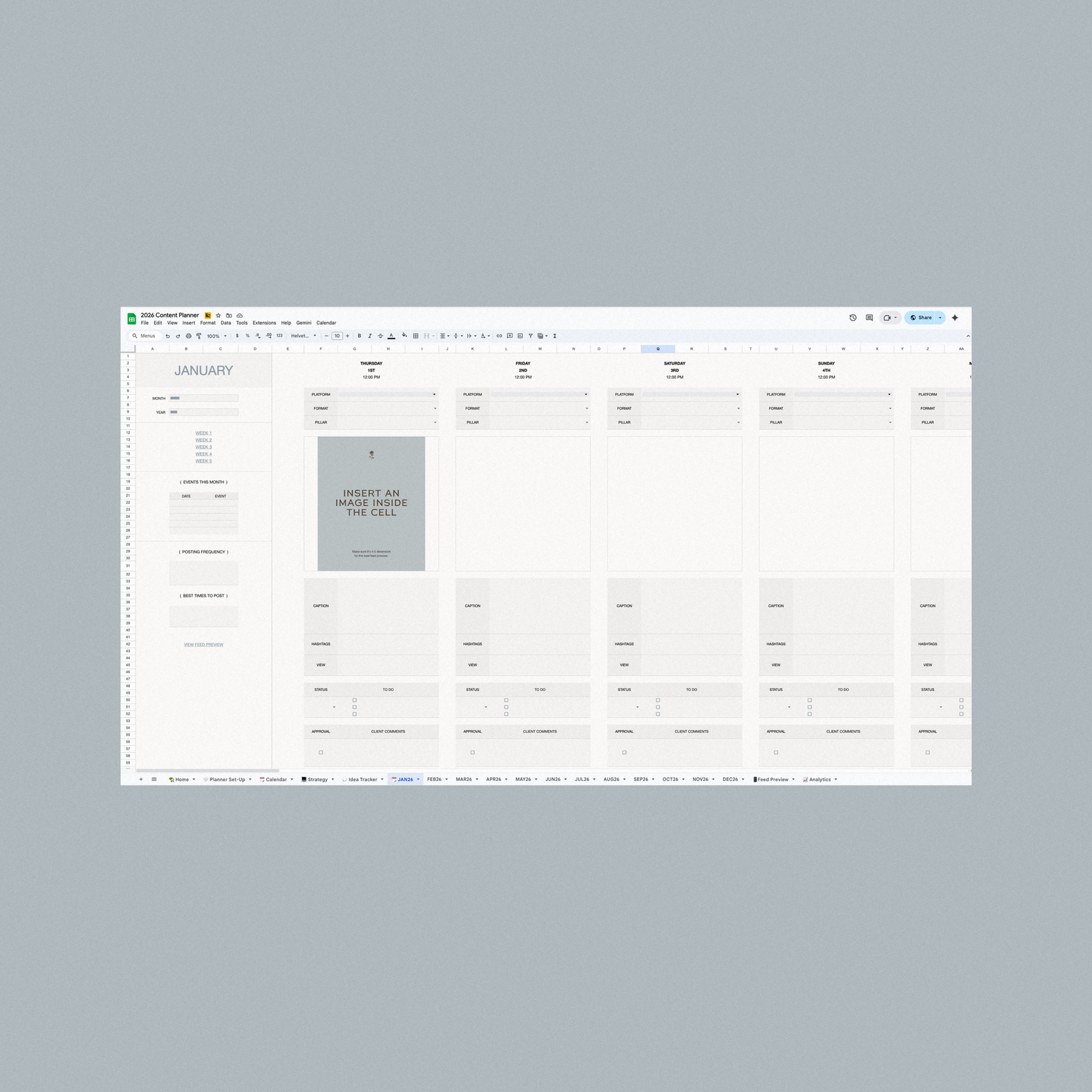The height and width of the screenshot is (1092, 1092).
Task: Click the print icon in toolbar
Action: click(189, 336)
